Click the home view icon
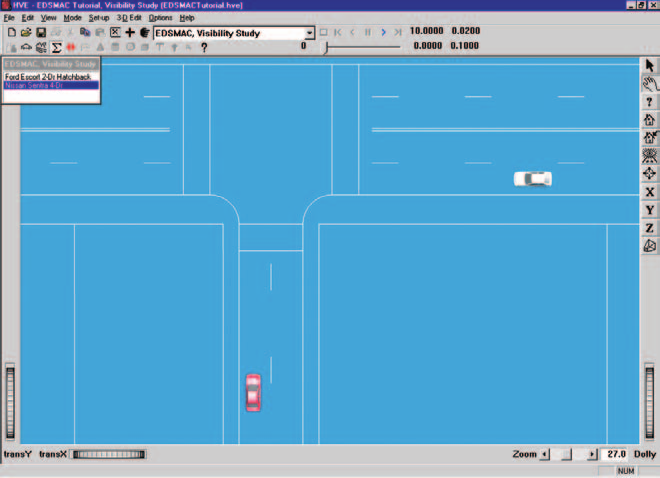 649,120
